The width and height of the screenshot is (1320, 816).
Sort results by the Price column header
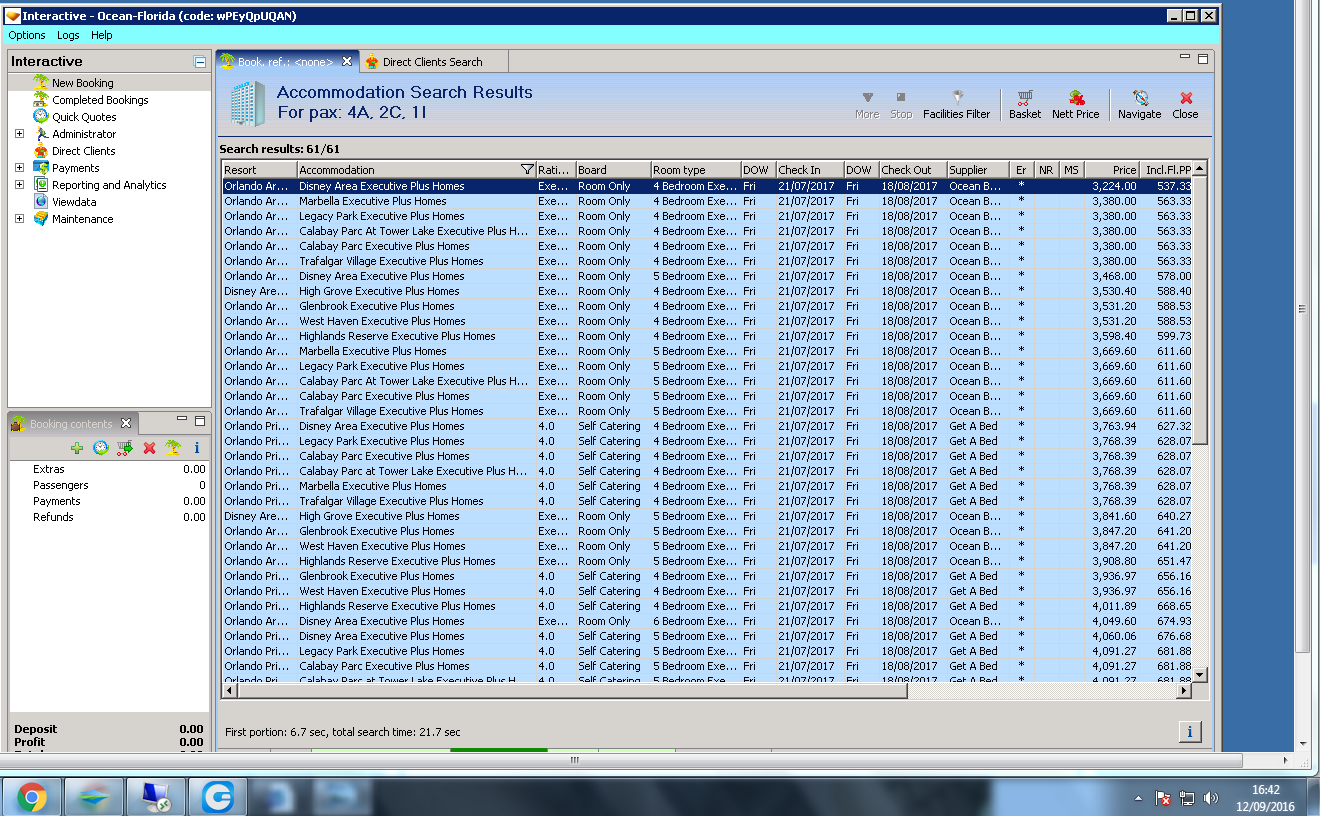1113,170
